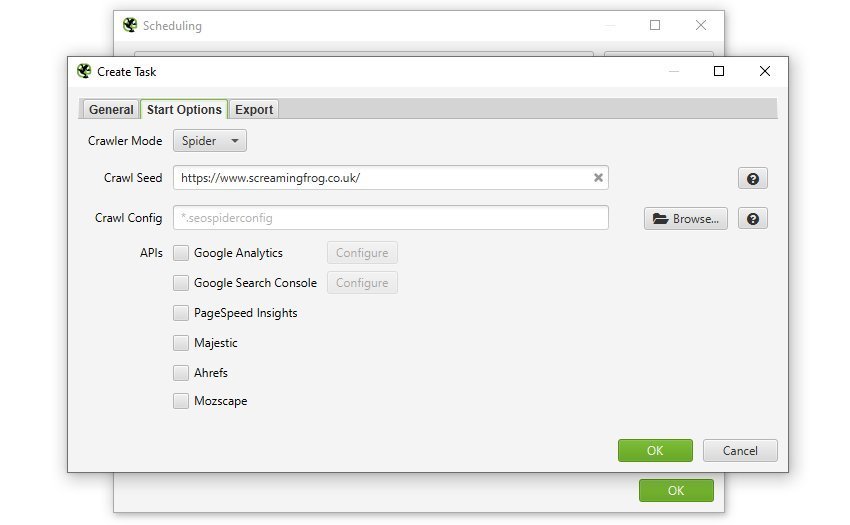Click the help icon beside Crawl Config
Screen dimensions: 850x525
click(752, 219)
